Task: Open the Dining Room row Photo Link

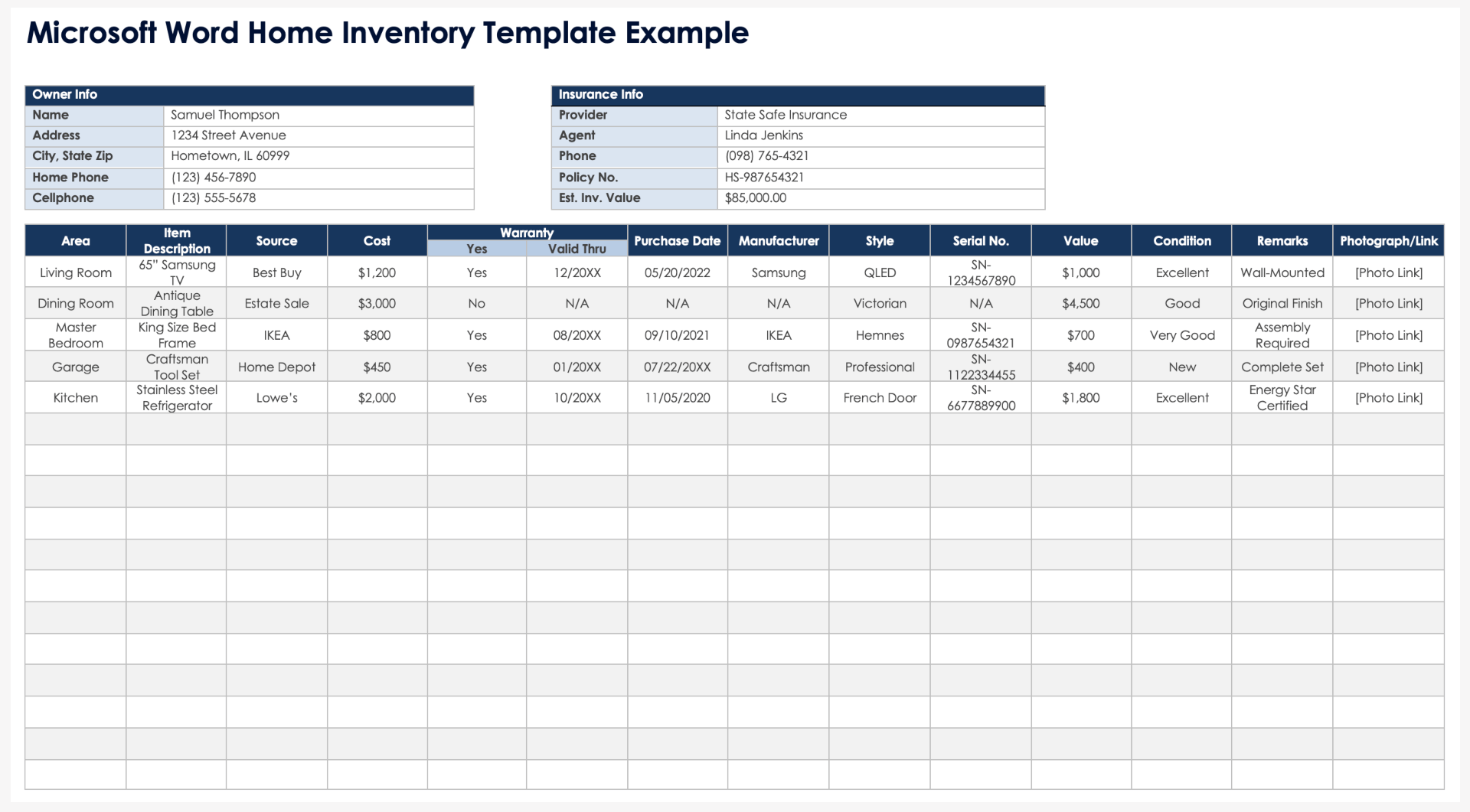Action: [1389, 304]
